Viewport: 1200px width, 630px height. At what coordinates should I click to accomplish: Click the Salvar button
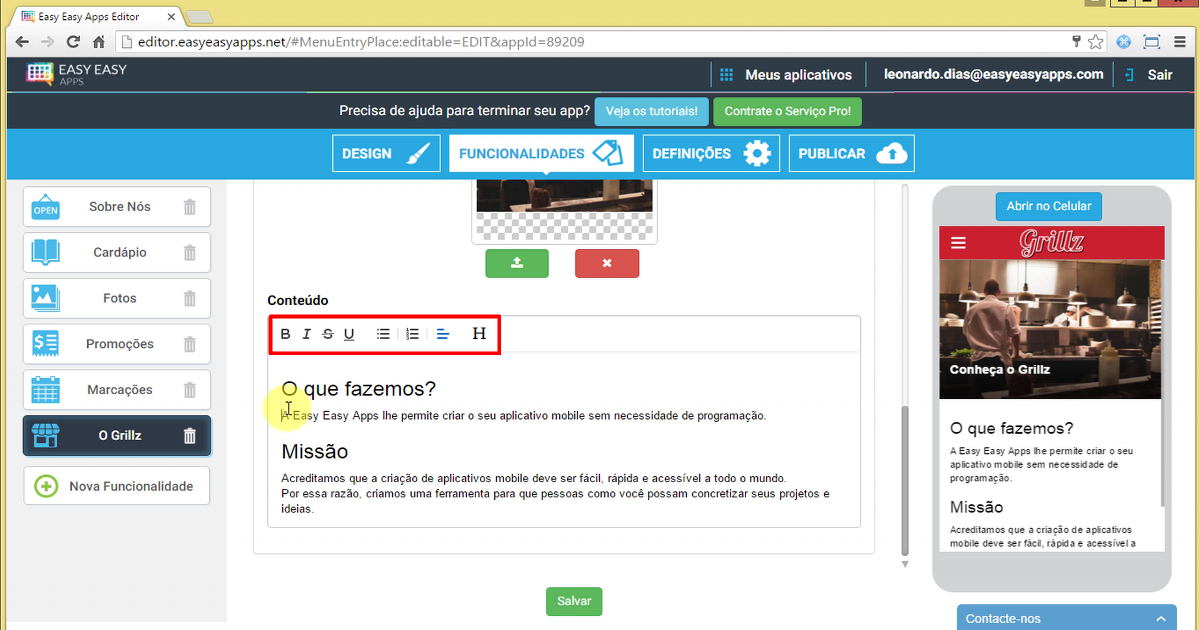(x=573, y=601)
